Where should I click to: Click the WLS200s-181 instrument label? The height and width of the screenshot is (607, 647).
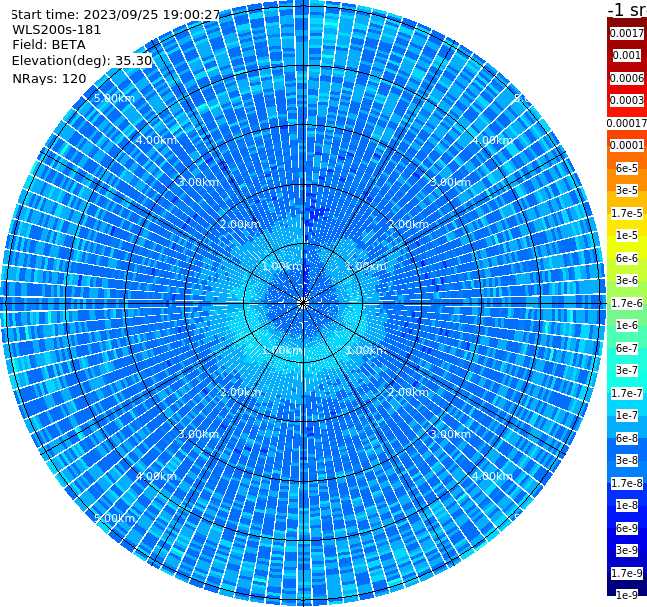[57, 30]
